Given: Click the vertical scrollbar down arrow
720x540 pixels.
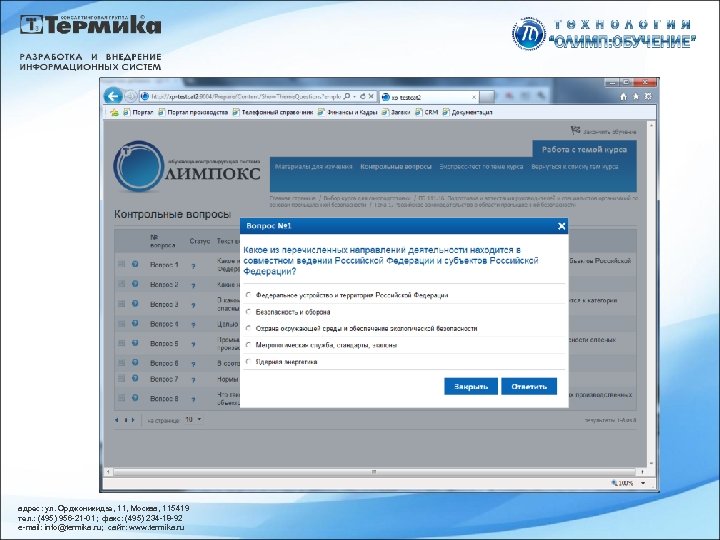Looking at the screenshot, I should pyautogui.click(x=651, y=463).
